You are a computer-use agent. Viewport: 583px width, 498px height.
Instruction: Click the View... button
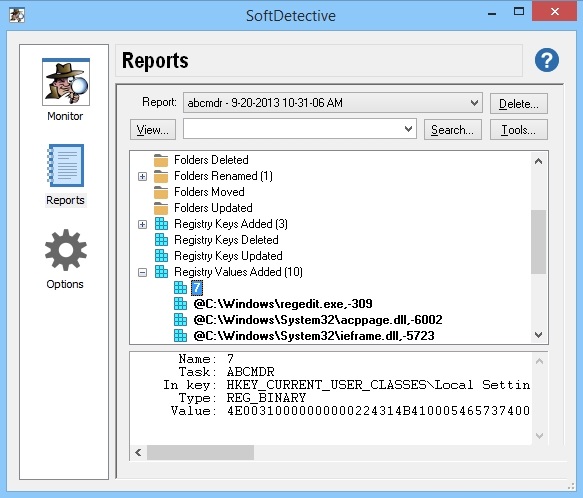pyautogui.click(x=153, y=129)
